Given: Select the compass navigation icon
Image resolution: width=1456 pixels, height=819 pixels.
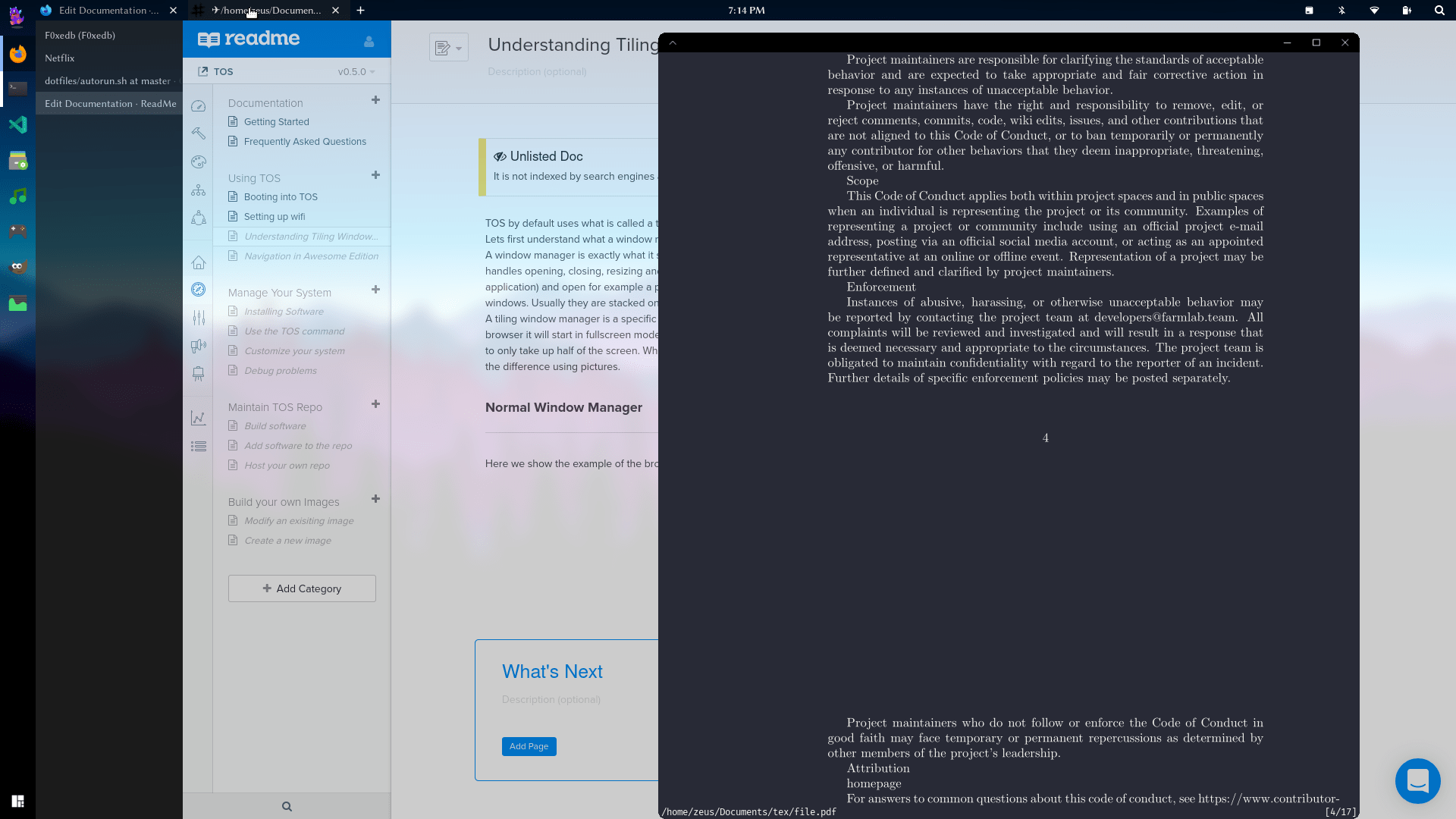Looking at the screenshot, I should pyautogui.click(x=198, y=289).
